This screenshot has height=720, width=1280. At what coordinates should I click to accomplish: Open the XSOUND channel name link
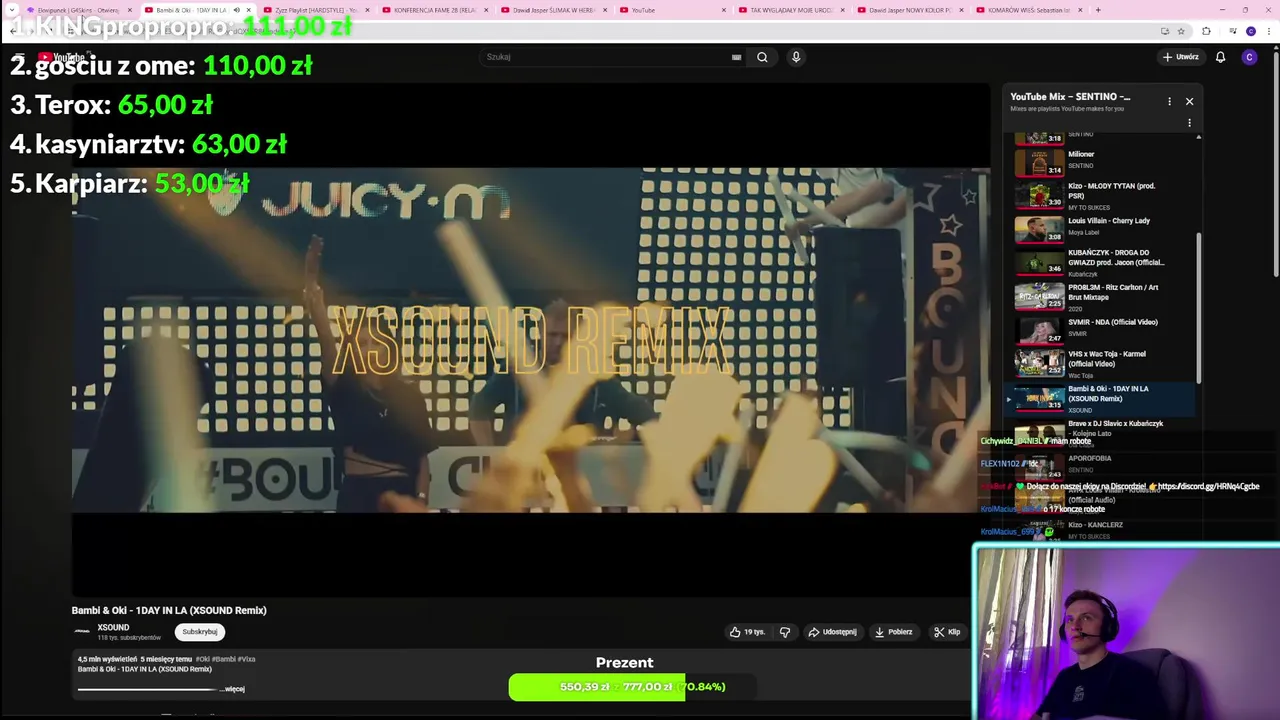tap(113, 627)
